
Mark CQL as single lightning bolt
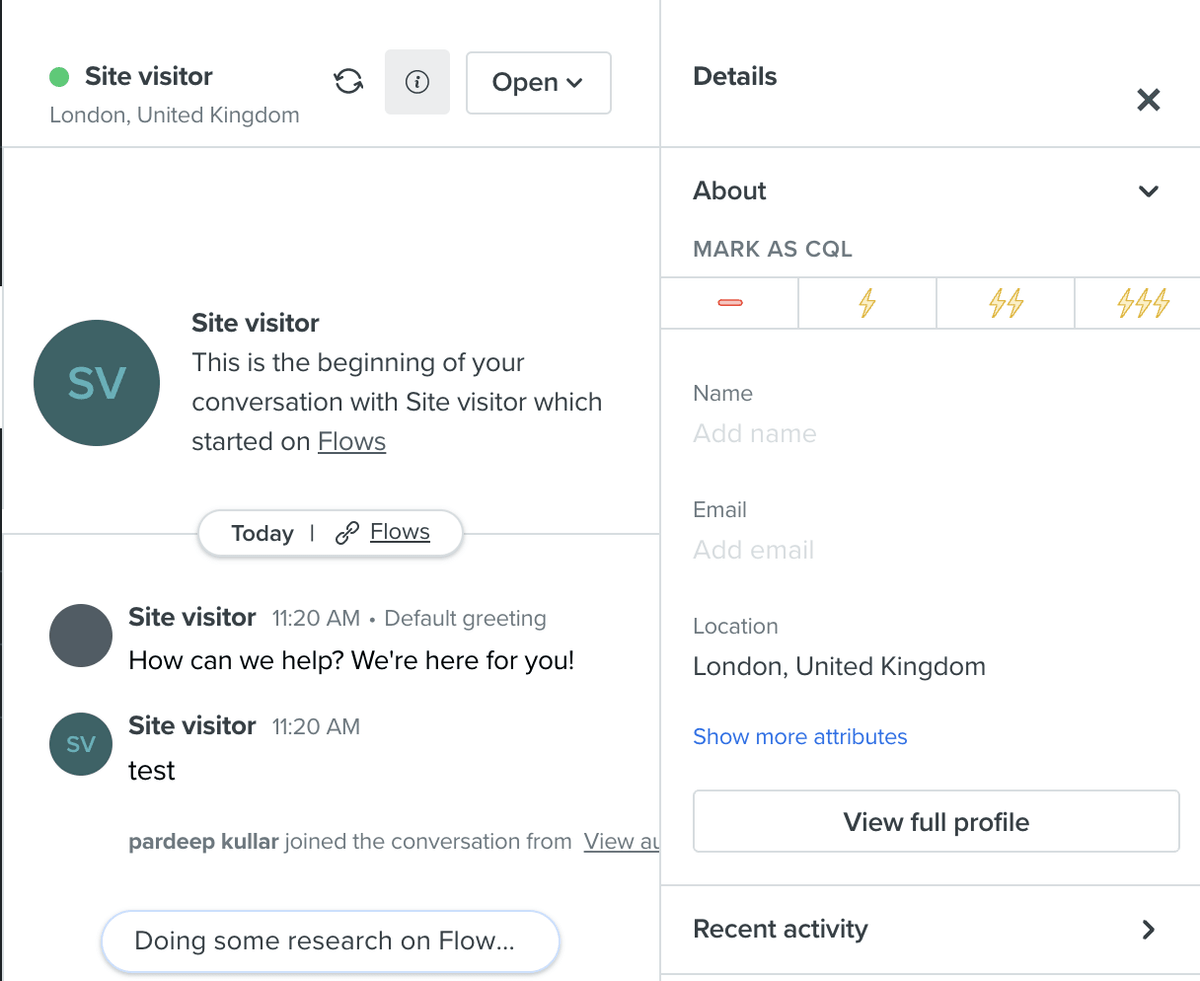tap(867, 303)
